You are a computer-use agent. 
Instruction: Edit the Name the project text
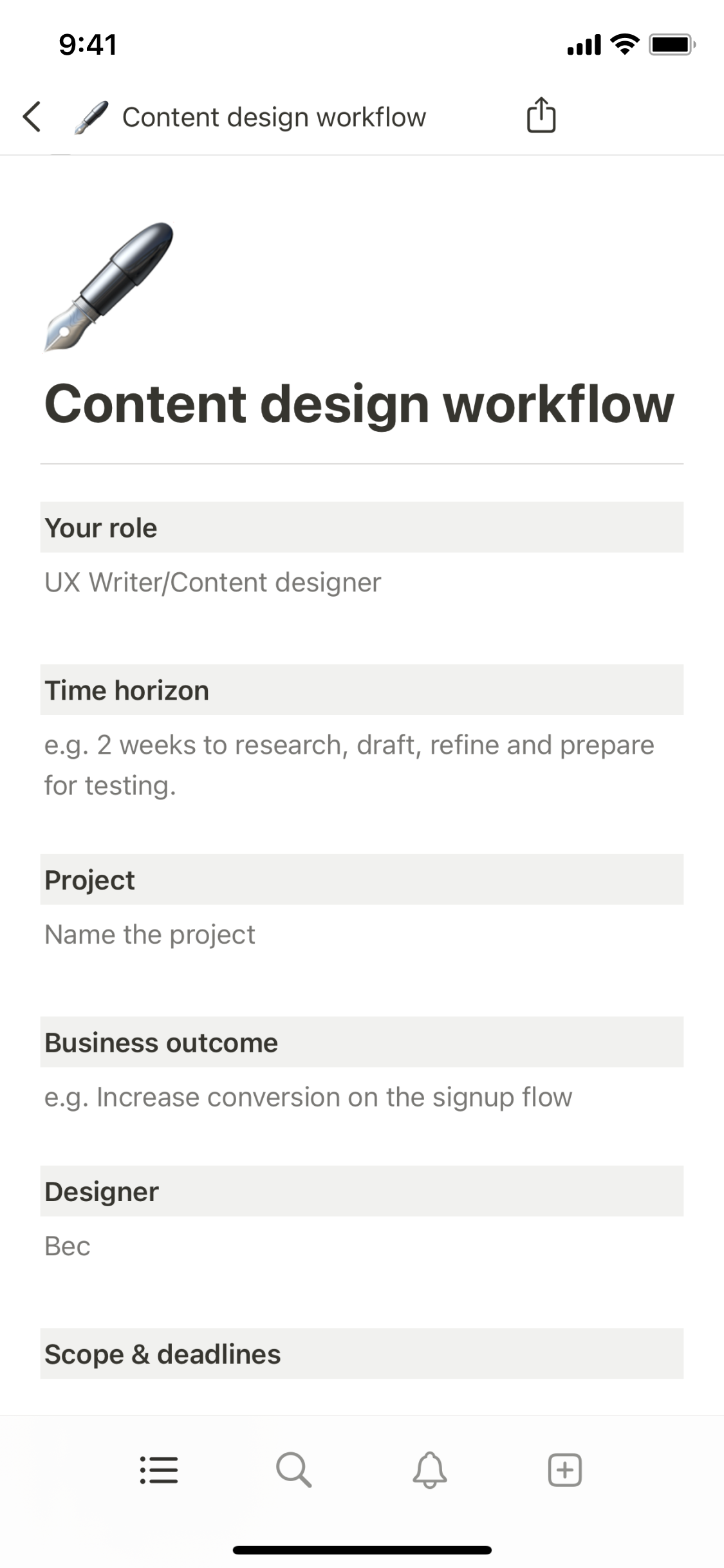click(150, 935)
